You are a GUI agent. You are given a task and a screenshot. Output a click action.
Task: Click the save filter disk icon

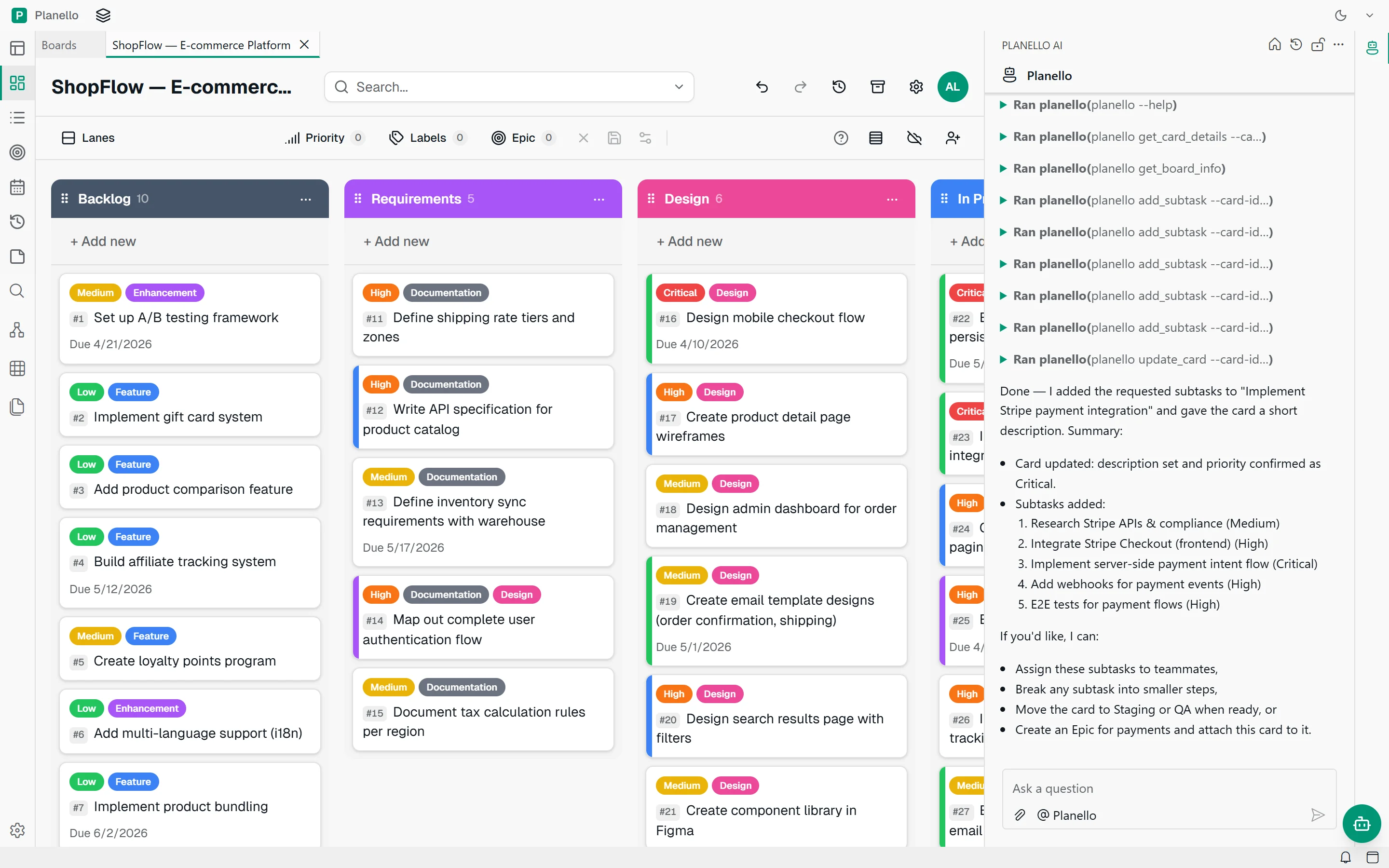[x=614, y=138]
